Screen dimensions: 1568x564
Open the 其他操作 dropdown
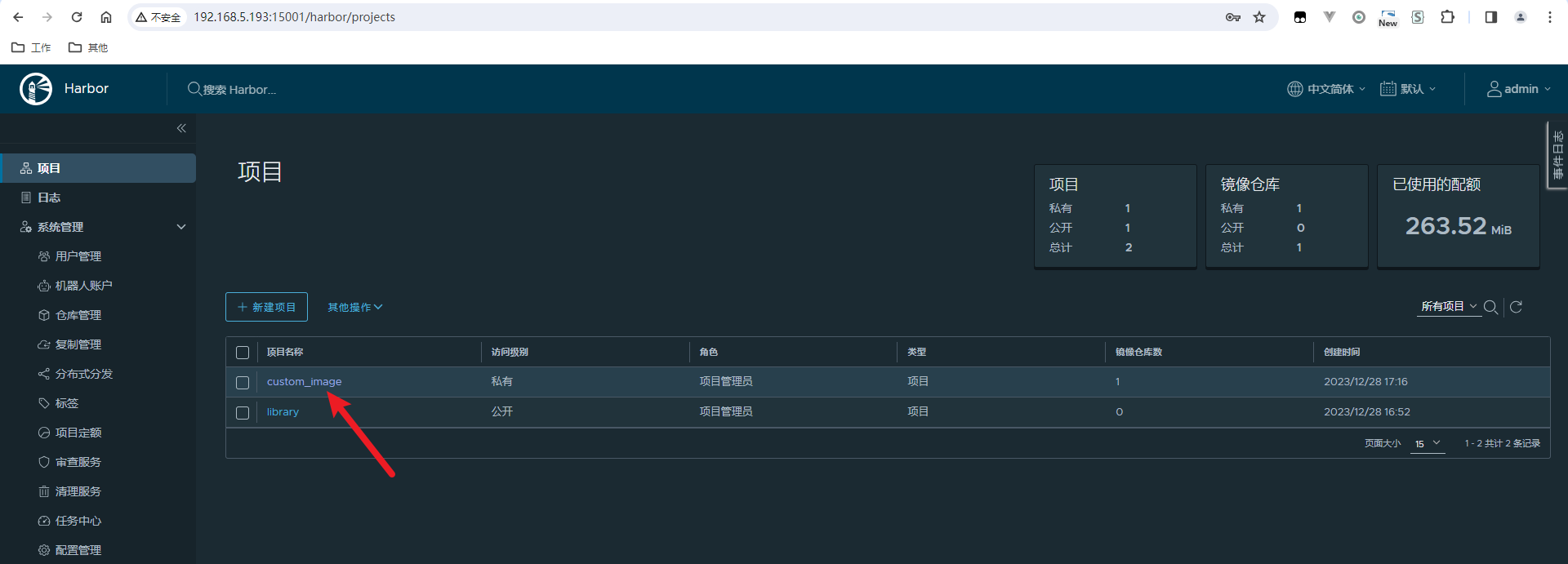click(355, 307)
